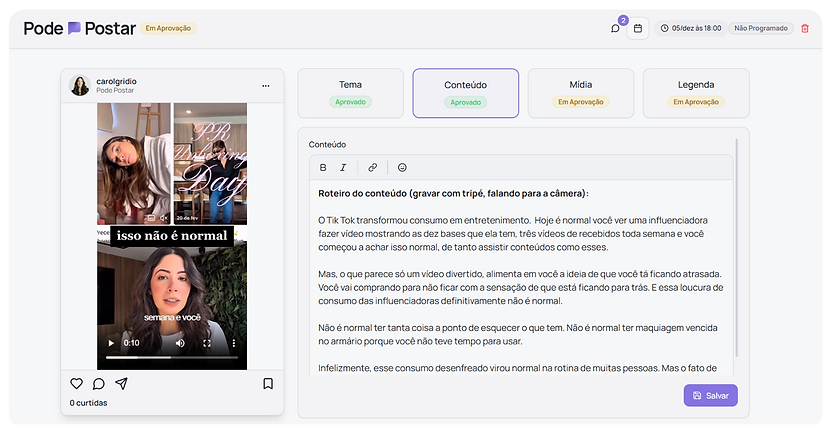Toggle bold formatting in editor
Screen dimensions: 831x437
(x=323, y=167)
